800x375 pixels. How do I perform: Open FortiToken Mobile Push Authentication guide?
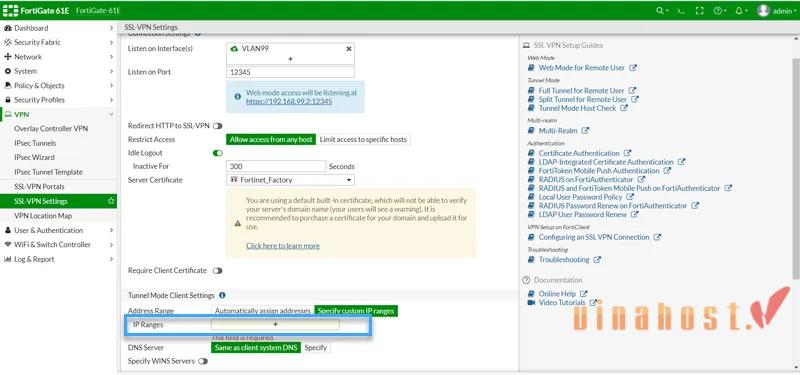click(x=599, y=171)
